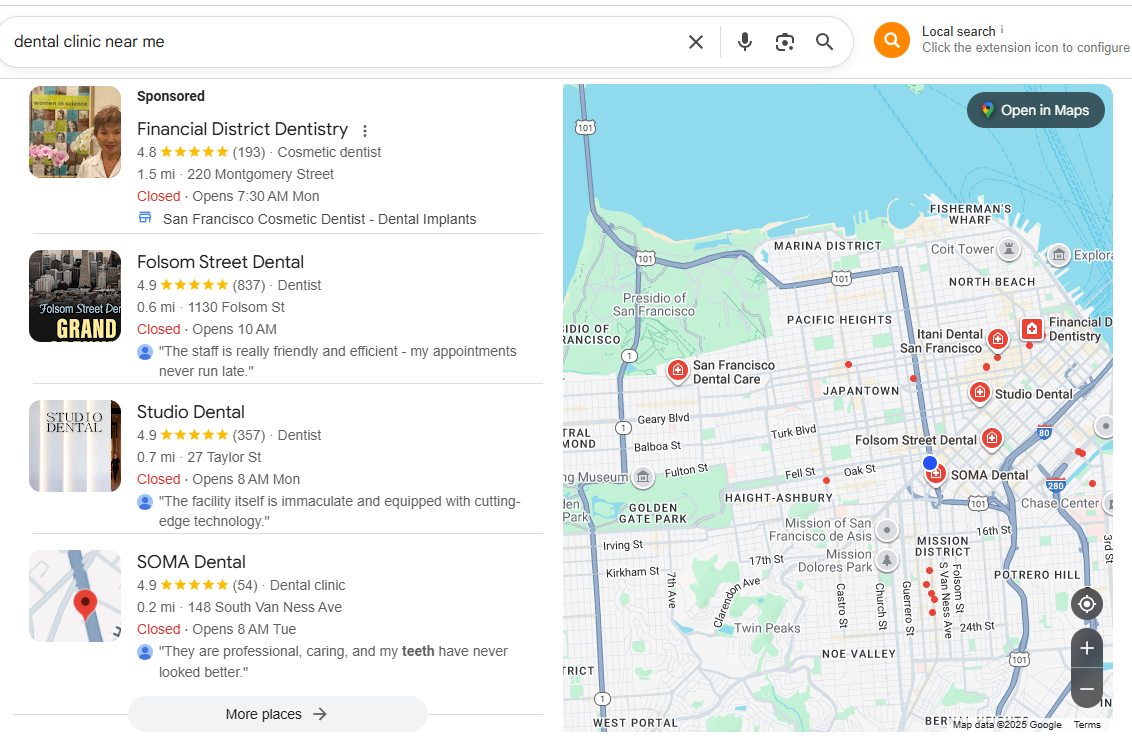Open Studio Dental listing title
Screen dimensions: 1132x750
tap(190, 412)
